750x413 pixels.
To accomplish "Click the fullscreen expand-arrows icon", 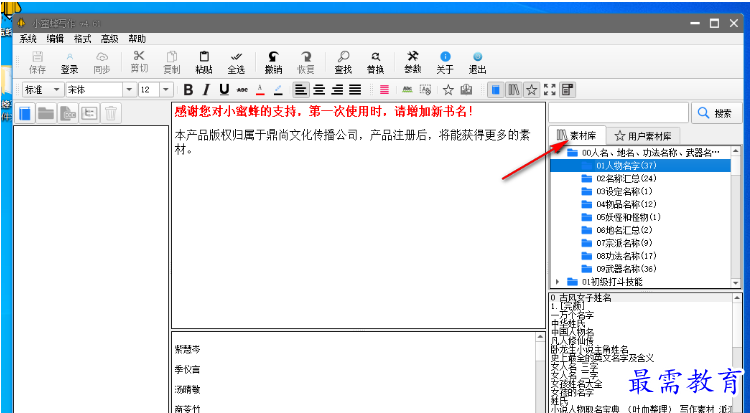I will click(550, 89).
